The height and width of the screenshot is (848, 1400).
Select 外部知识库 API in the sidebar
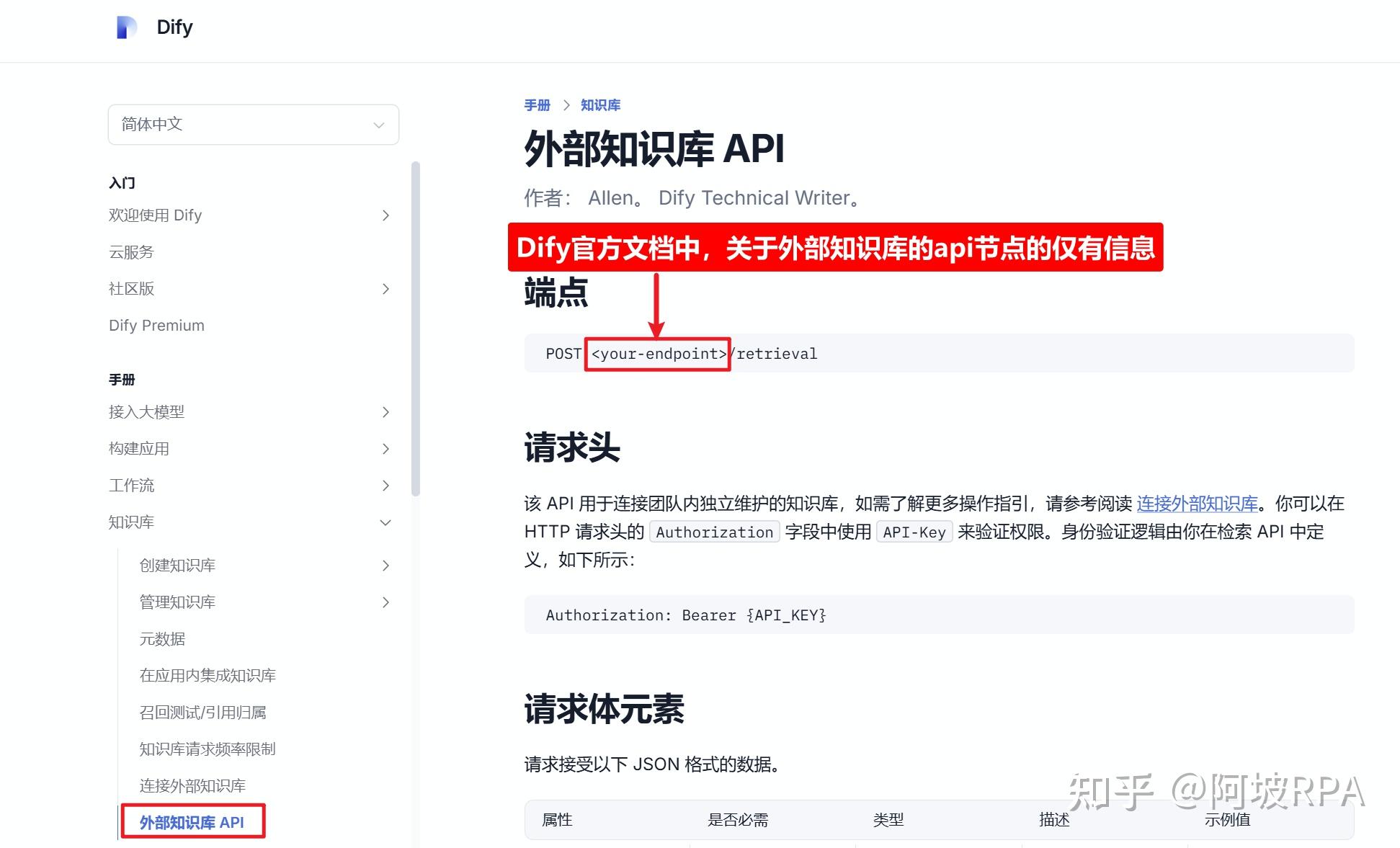click(192, 822)
